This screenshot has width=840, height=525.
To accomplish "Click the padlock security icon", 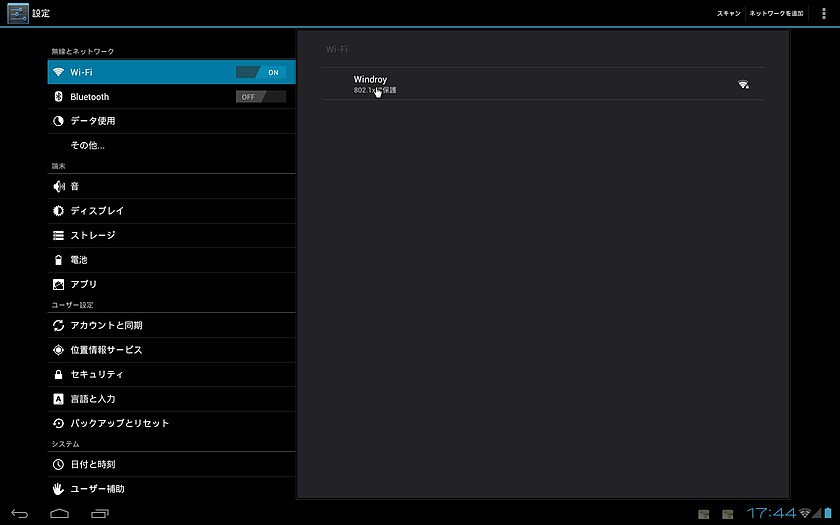I will pos(58,374).
